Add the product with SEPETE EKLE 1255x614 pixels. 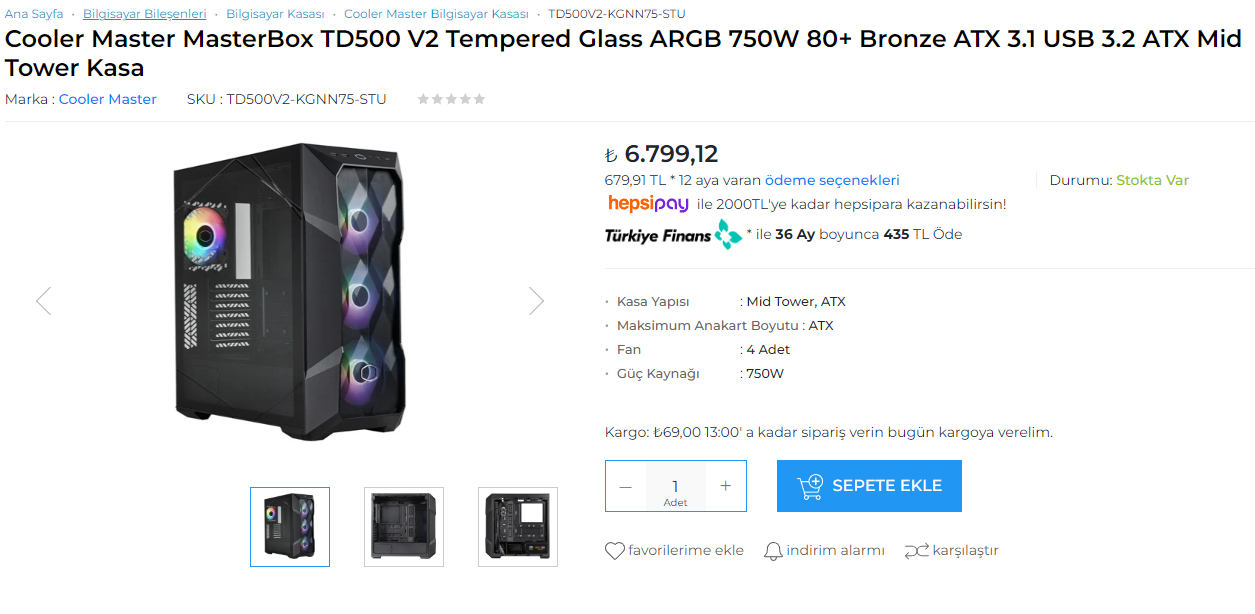pos(869,486)
